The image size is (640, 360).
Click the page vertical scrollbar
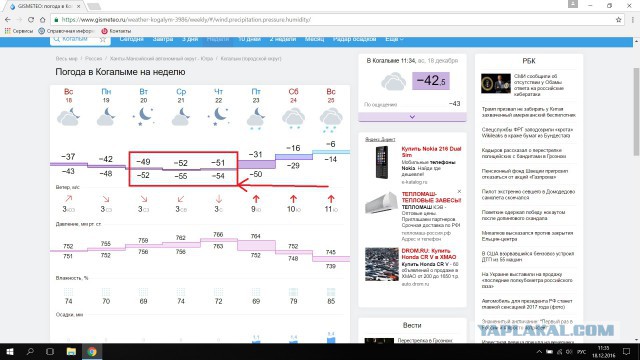[x=636, y=111]
